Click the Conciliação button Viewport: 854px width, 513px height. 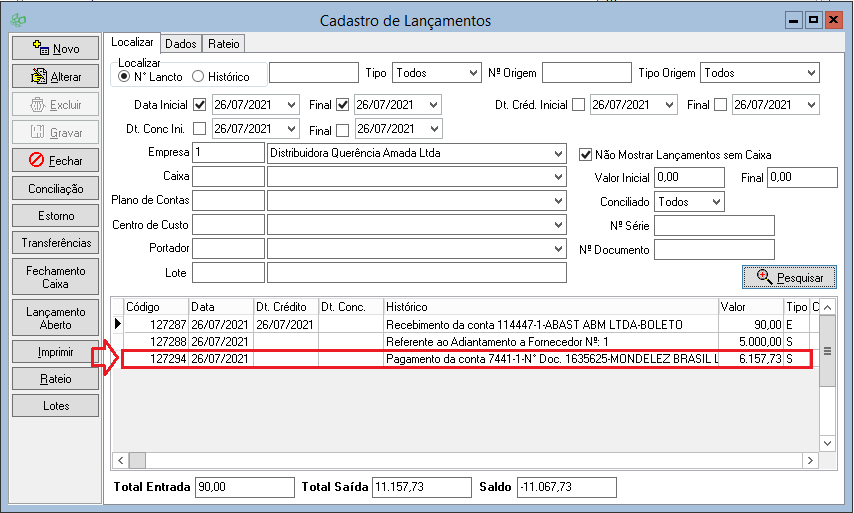56,188
